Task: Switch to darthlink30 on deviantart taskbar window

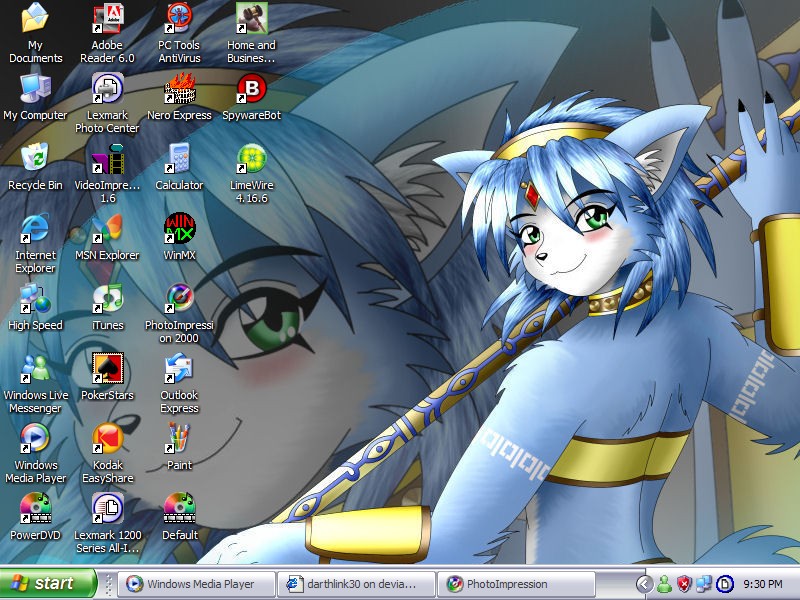Action: click(357, 584)
